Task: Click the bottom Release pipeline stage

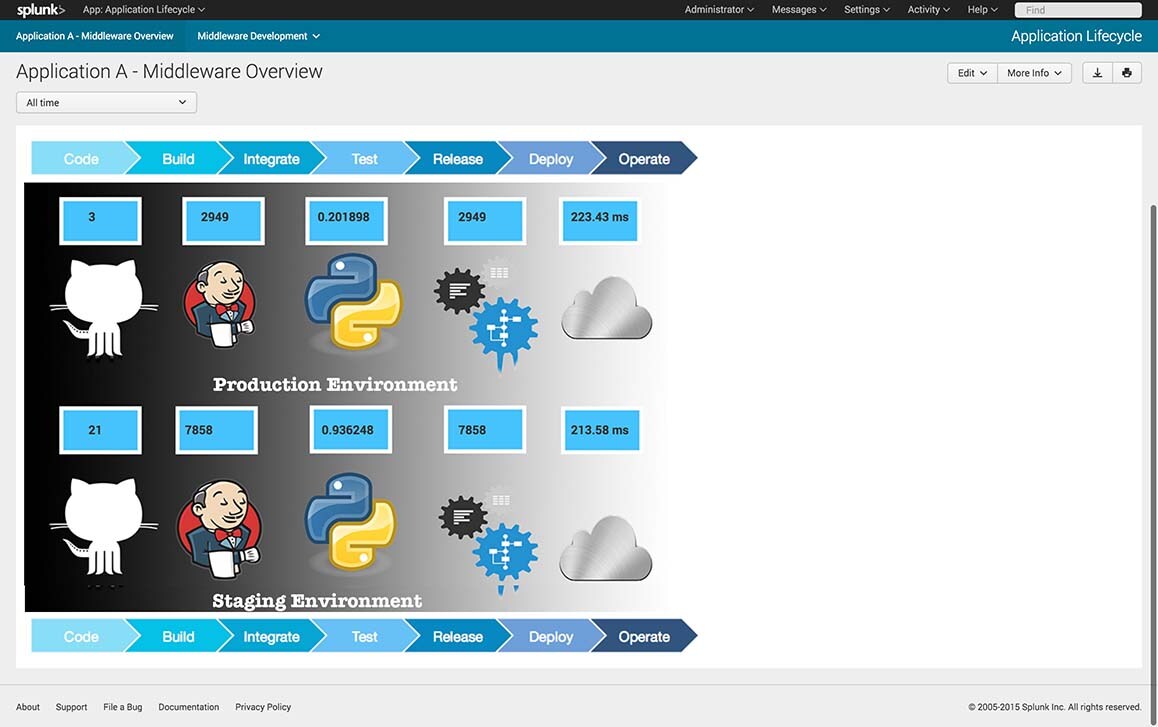Action: (457, 636)
